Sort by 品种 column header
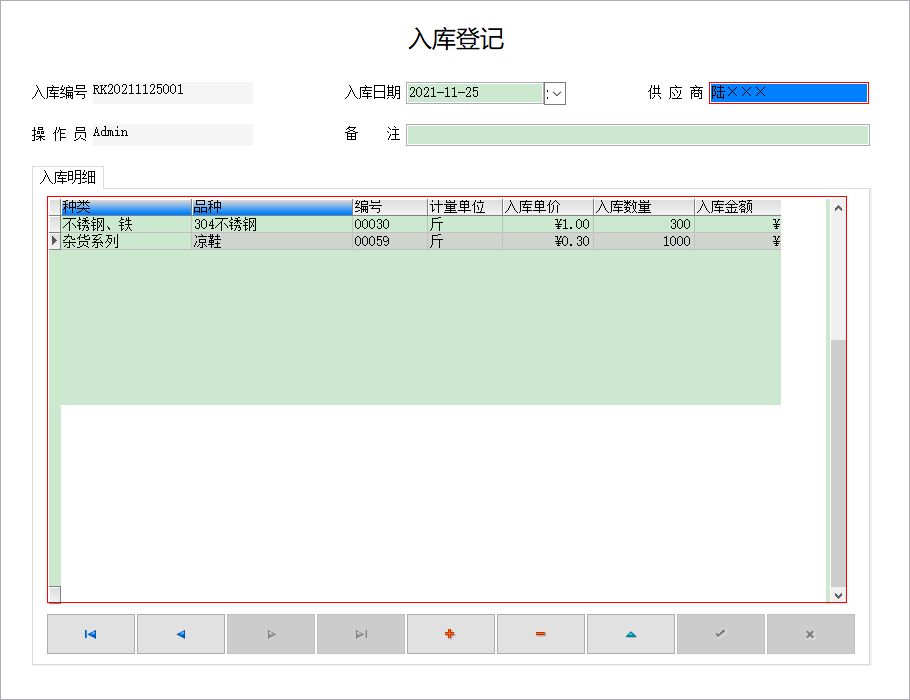The image size is (910, 700). coord(272,207)
